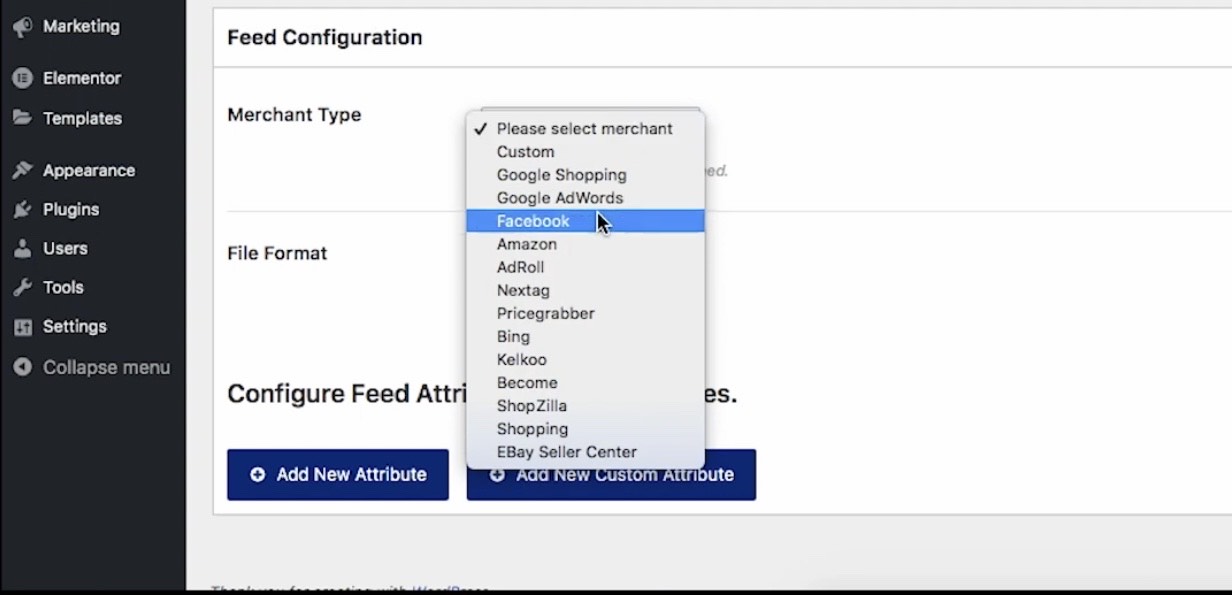Choose Custom merchant type
Screen dimensions: 1232x595
[x=585, y=152]
